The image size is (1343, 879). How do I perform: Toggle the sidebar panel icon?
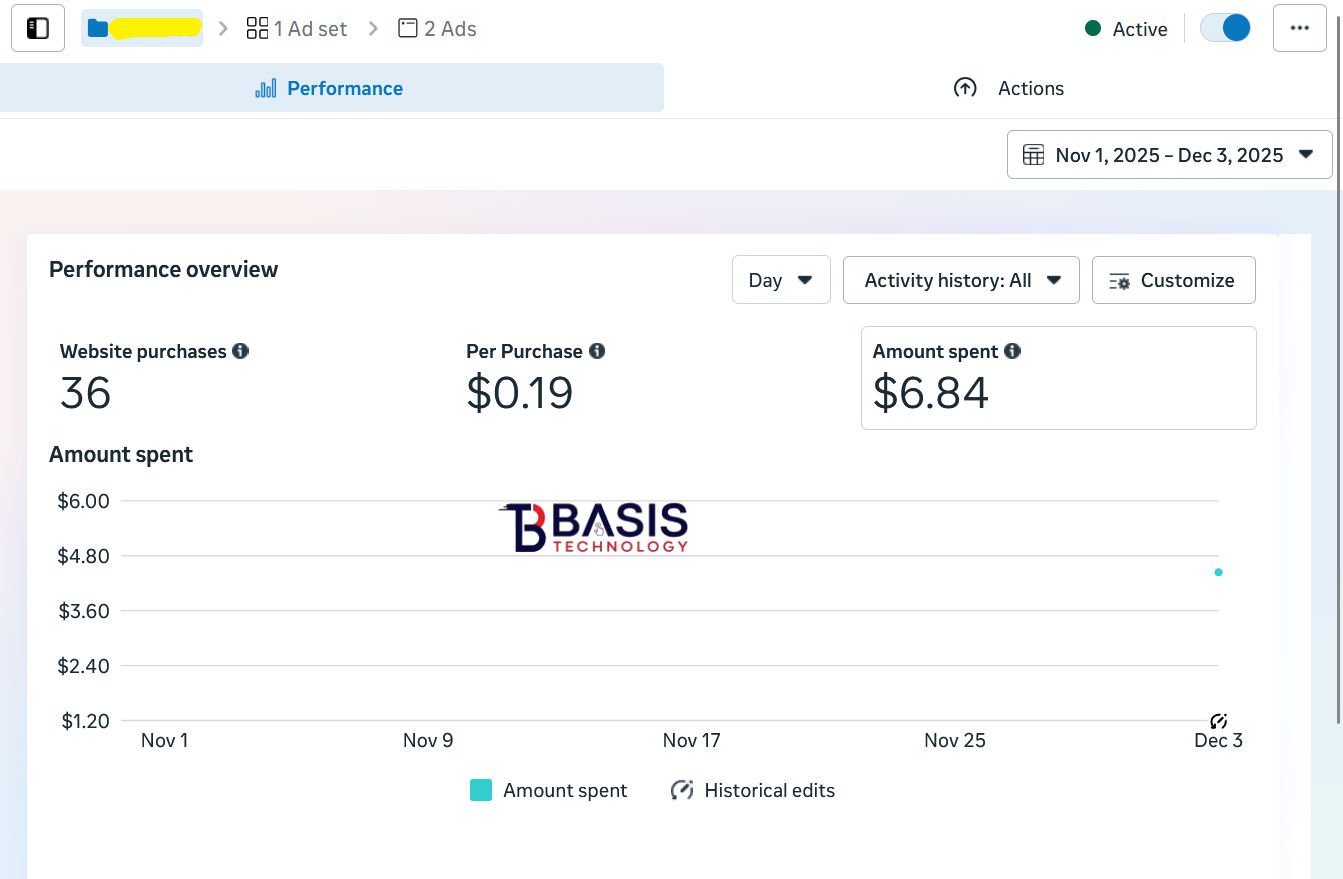click(x=38, y=28)
